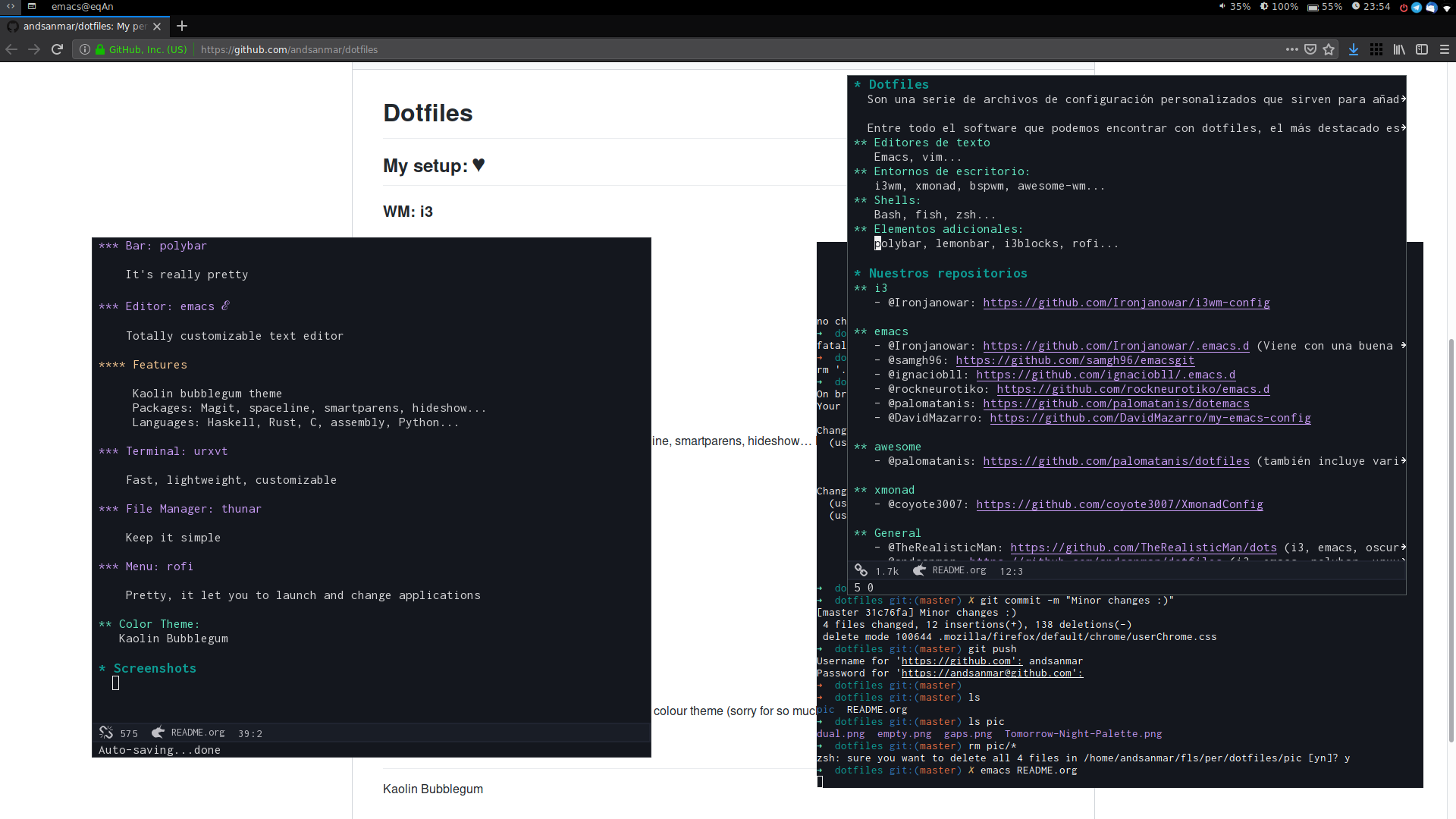
Task: Click the GNU icon in the left Emacs modeline
Action: (158, 733)
